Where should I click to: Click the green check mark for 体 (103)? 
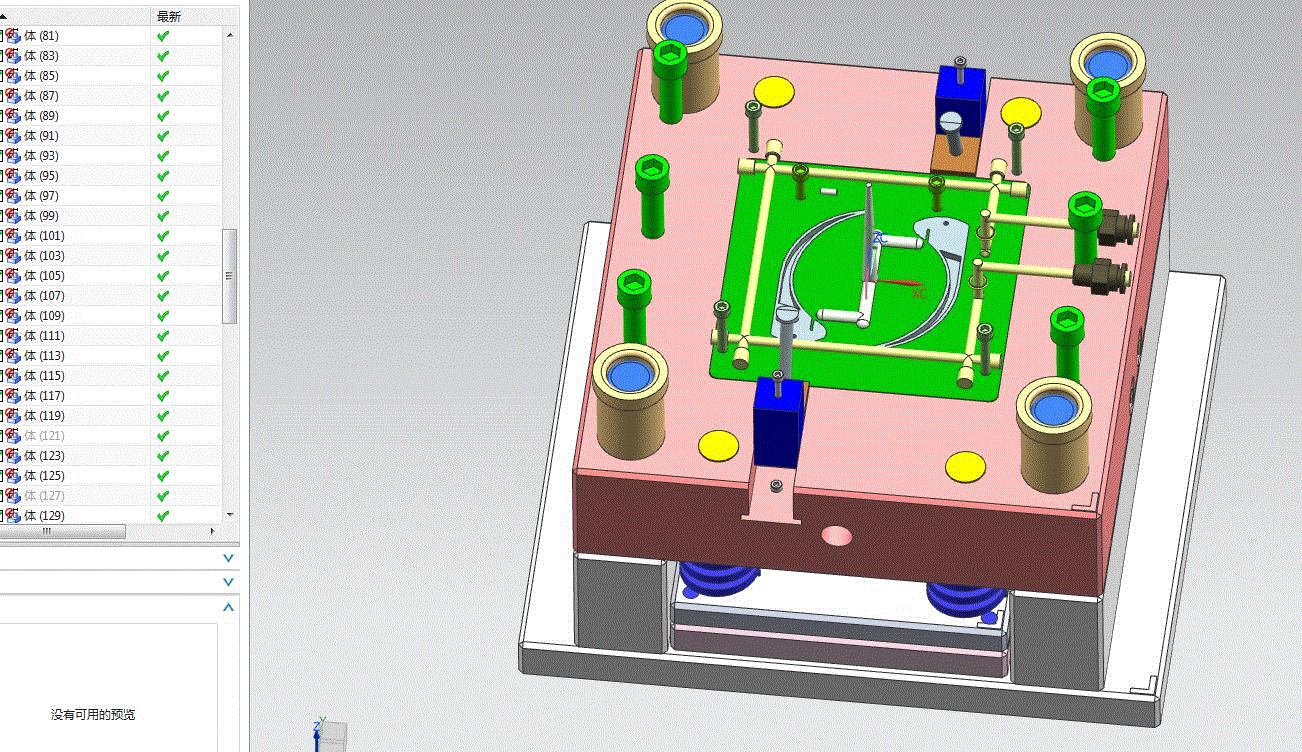(x=163, y=256)
